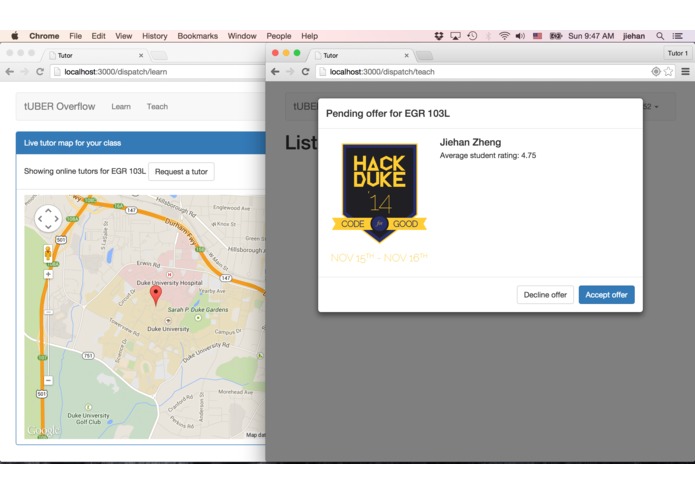
Task: Click the location target icon in teach address bar
Action: (x=656, y=71)
